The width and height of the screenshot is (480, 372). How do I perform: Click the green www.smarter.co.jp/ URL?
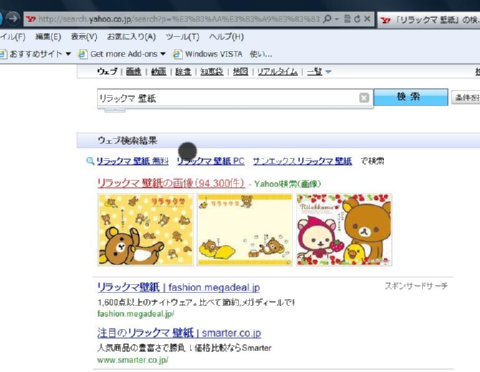click(x=133, y=360)
